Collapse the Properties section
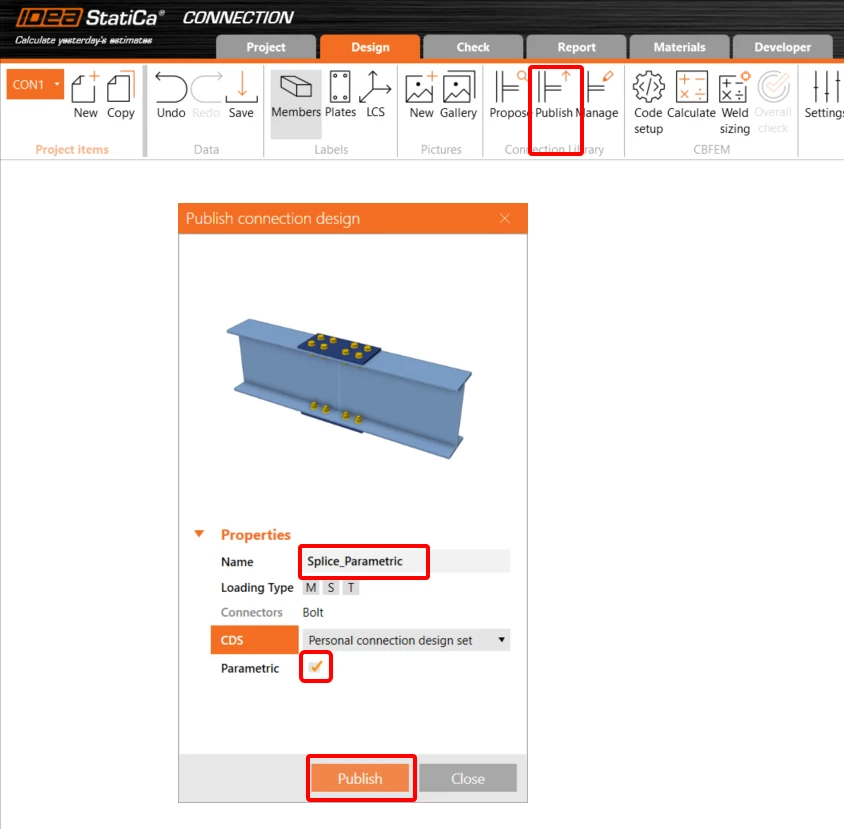 coord(199,534)
